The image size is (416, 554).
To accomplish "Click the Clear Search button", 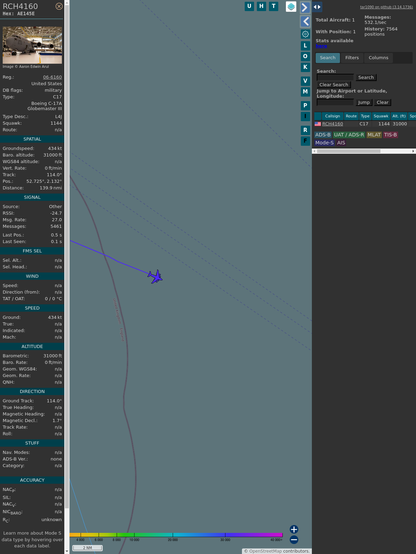I will pyautogui.click(x=334, y=85).
